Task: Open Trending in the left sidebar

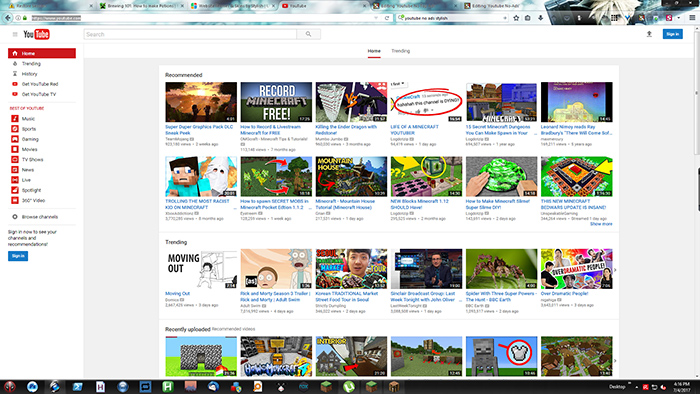Action: (31, 64)
